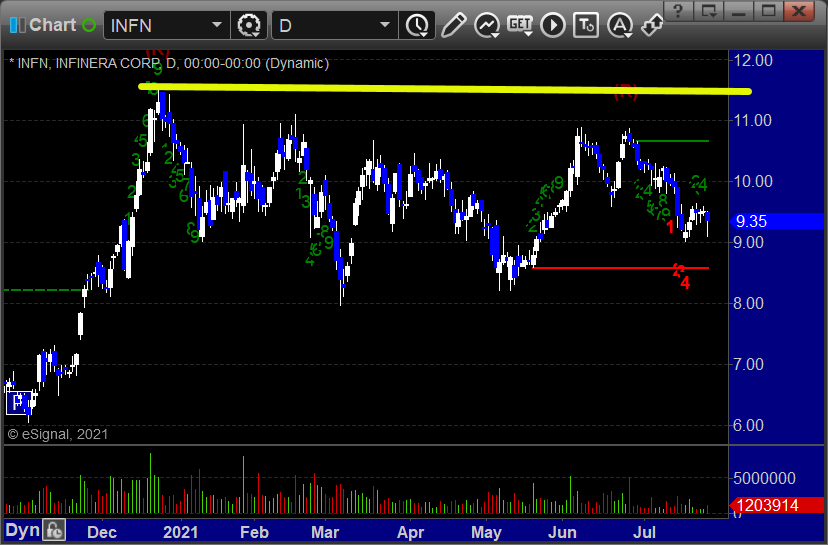This screenshot has width=828, height=545.
Task: Select the pencil drawing tools icon
Action: (453, 25)
